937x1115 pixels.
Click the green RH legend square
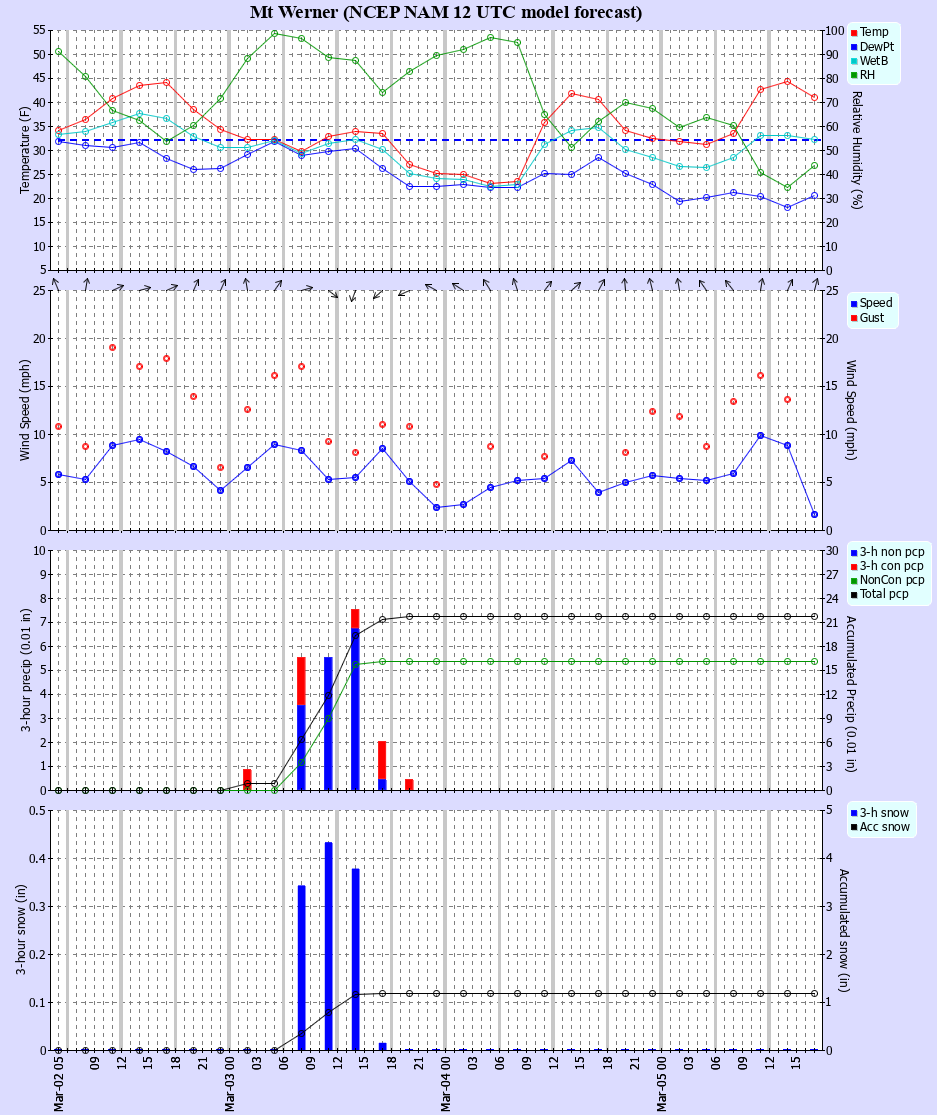pyautogui.click(x=854, y=74)
